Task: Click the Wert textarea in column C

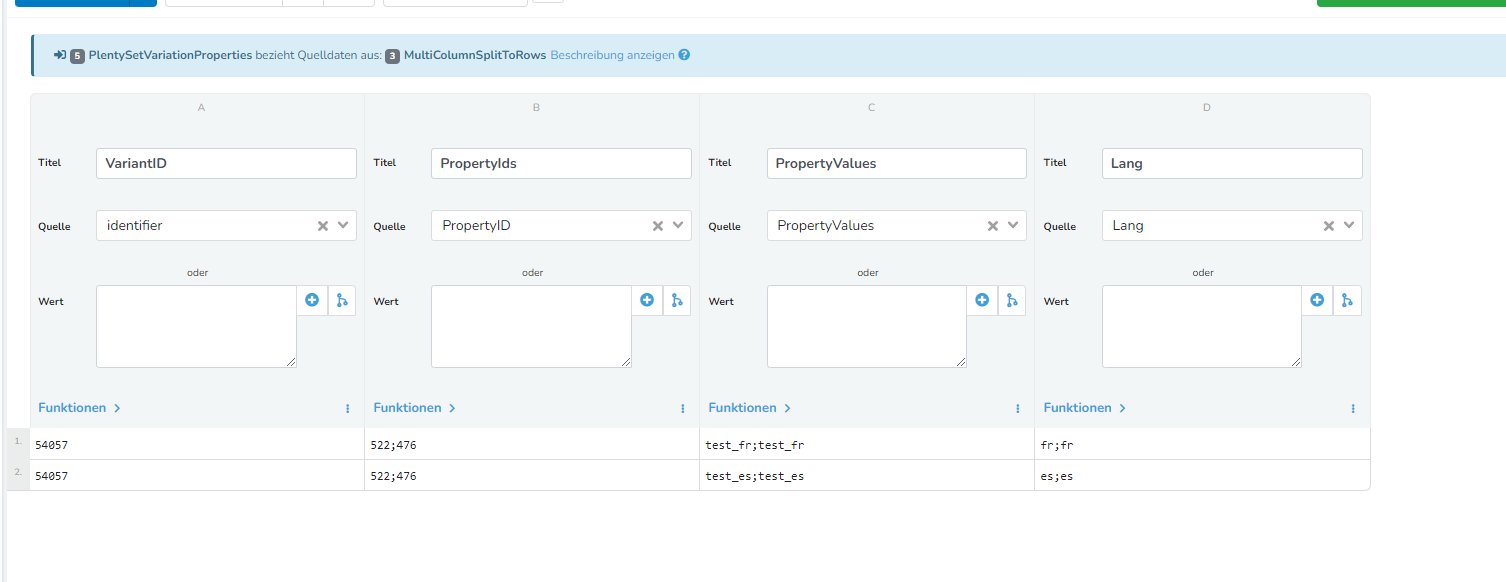Action: point(867,326)
